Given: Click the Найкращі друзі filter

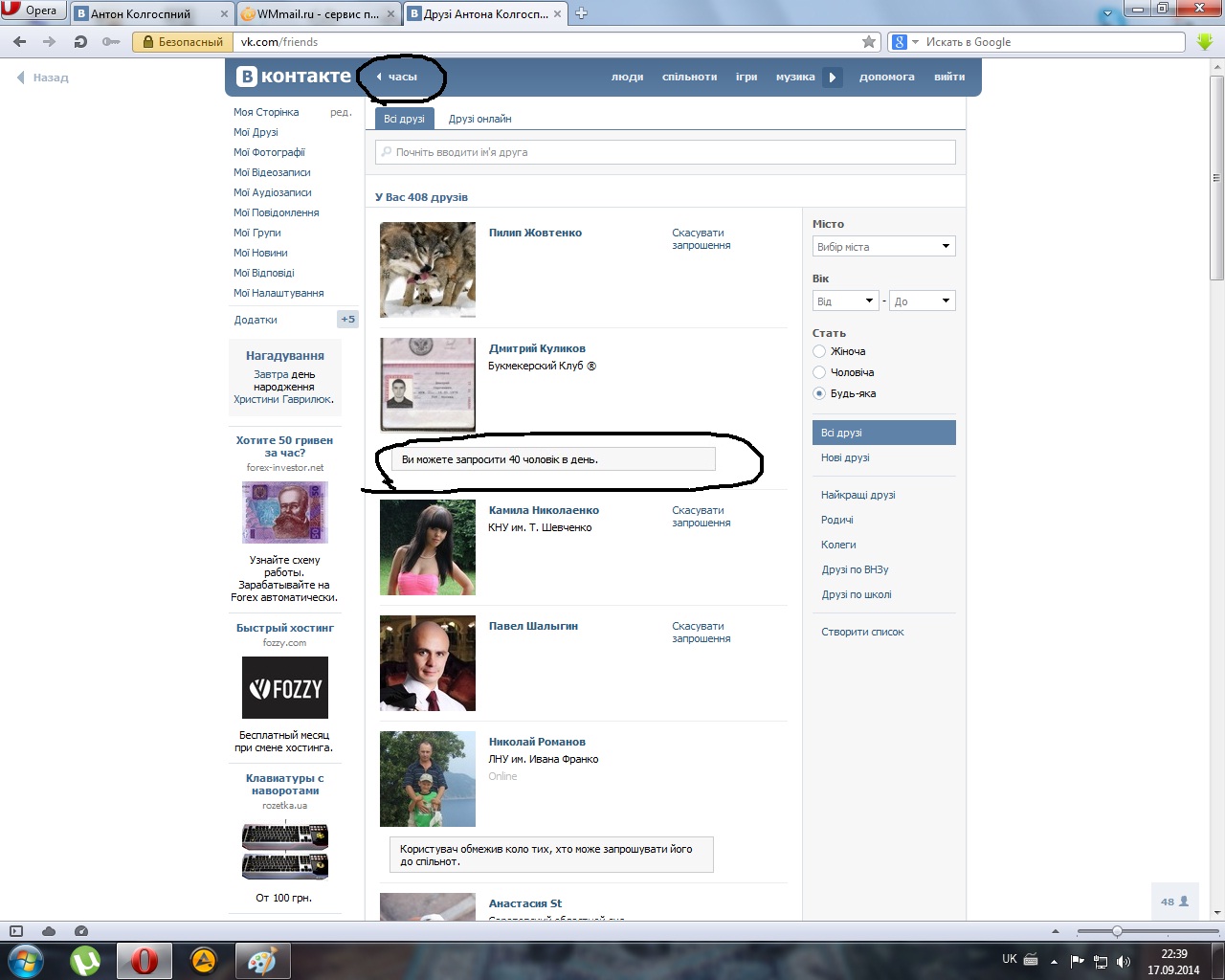Looking at the screenshot, I should (858, 495).
